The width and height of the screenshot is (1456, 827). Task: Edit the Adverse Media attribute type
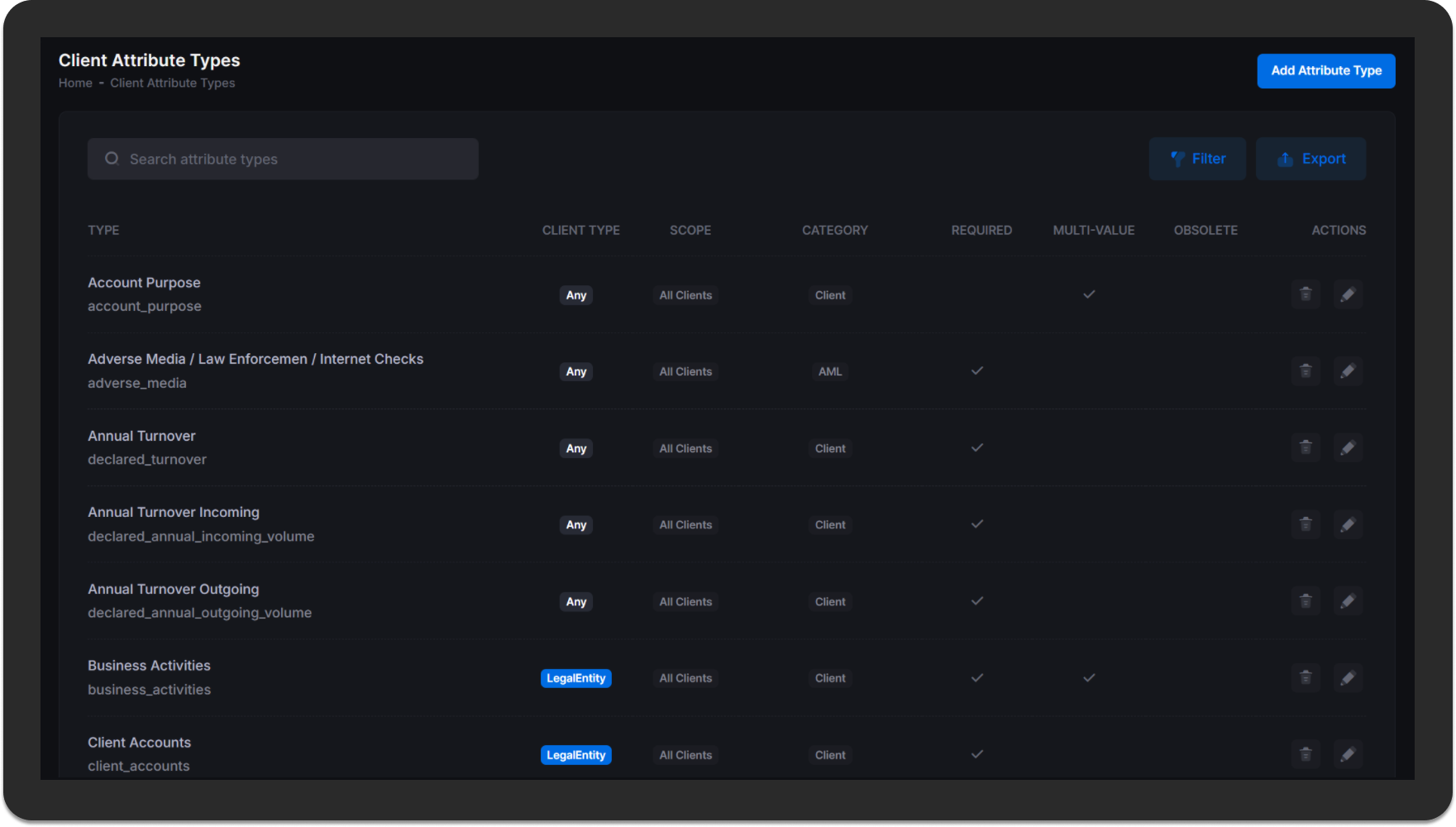[1349, 371]
